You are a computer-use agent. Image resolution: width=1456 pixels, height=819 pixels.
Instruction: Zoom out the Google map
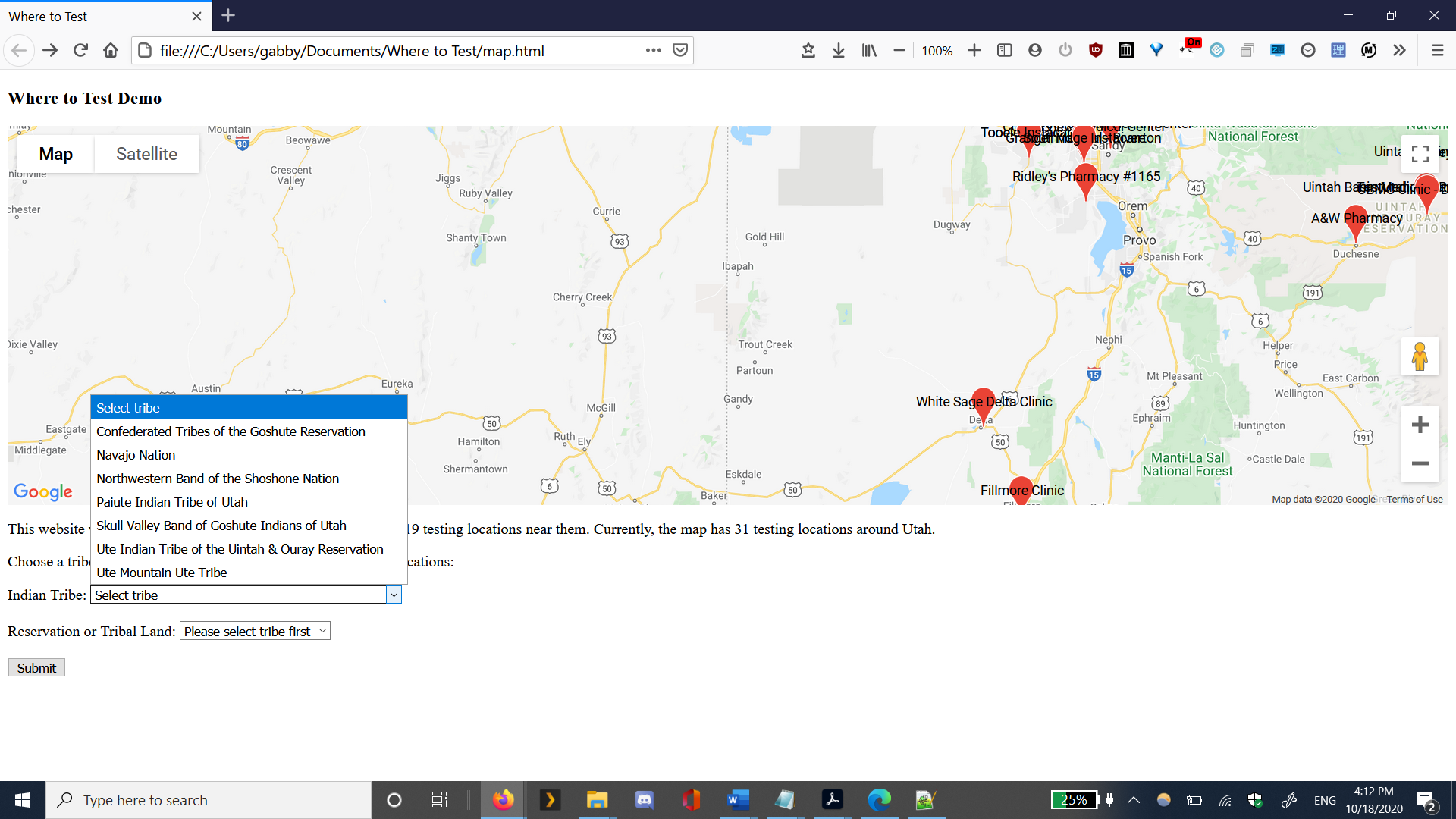click(1420, 463)
